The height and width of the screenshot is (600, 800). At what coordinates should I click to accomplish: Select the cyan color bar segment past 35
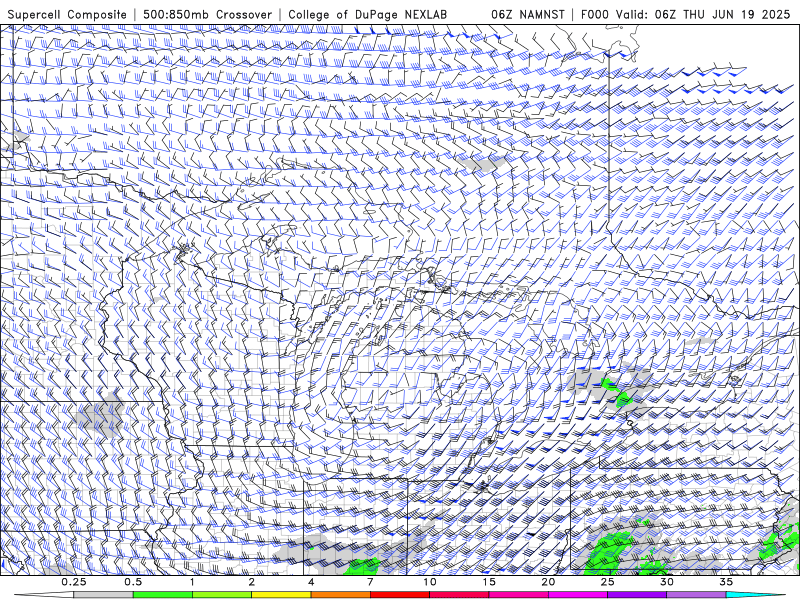755,595
